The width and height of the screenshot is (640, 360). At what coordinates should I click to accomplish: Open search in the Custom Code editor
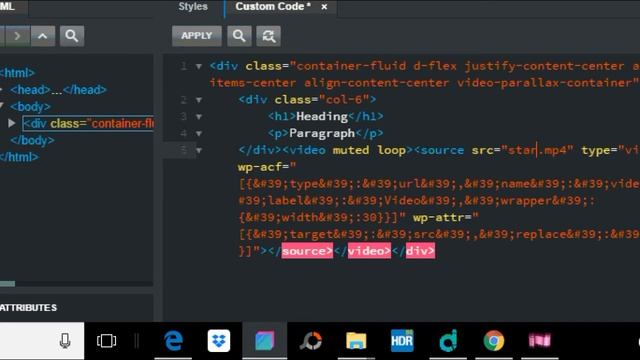click(x=239, y=36)
